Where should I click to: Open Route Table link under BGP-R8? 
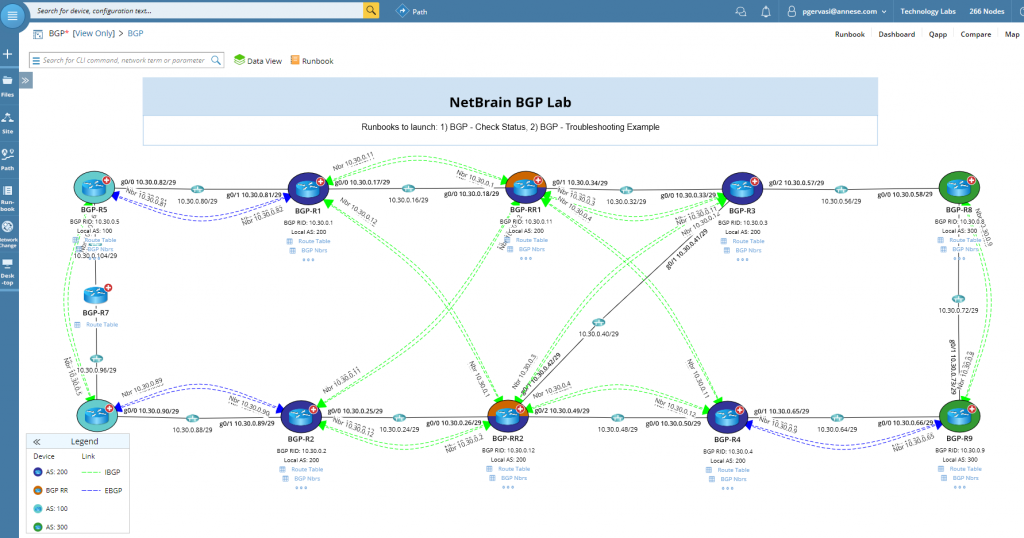pyautogui.click(x=965, y=240)
